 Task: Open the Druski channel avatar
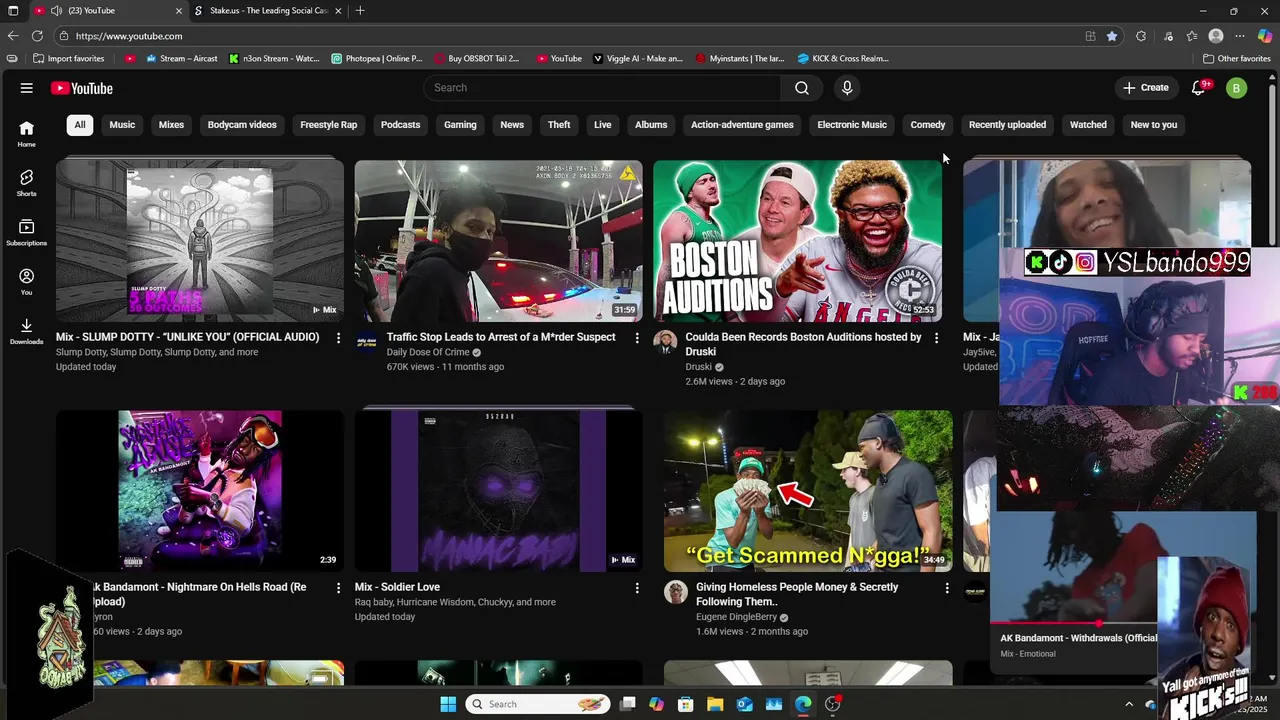pyautogui.click(x=665, y=343)
